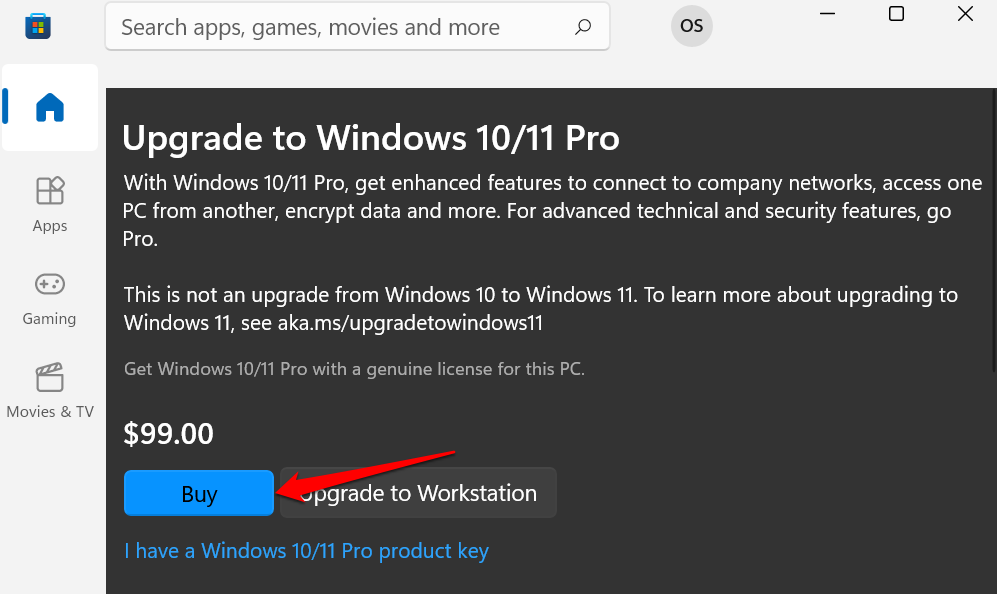Maximize the Microsoft Store window
The height and width of the screenshot is (594, 997).
[x=896, y=13]
